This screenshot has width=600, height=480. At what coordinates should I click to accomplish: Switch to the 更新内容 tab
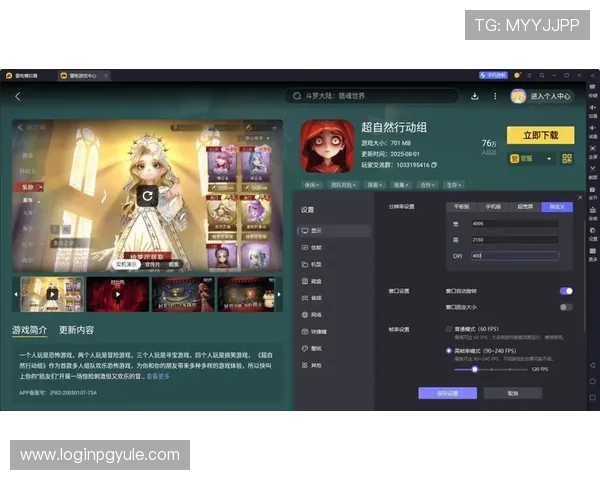tap(77, 330)
